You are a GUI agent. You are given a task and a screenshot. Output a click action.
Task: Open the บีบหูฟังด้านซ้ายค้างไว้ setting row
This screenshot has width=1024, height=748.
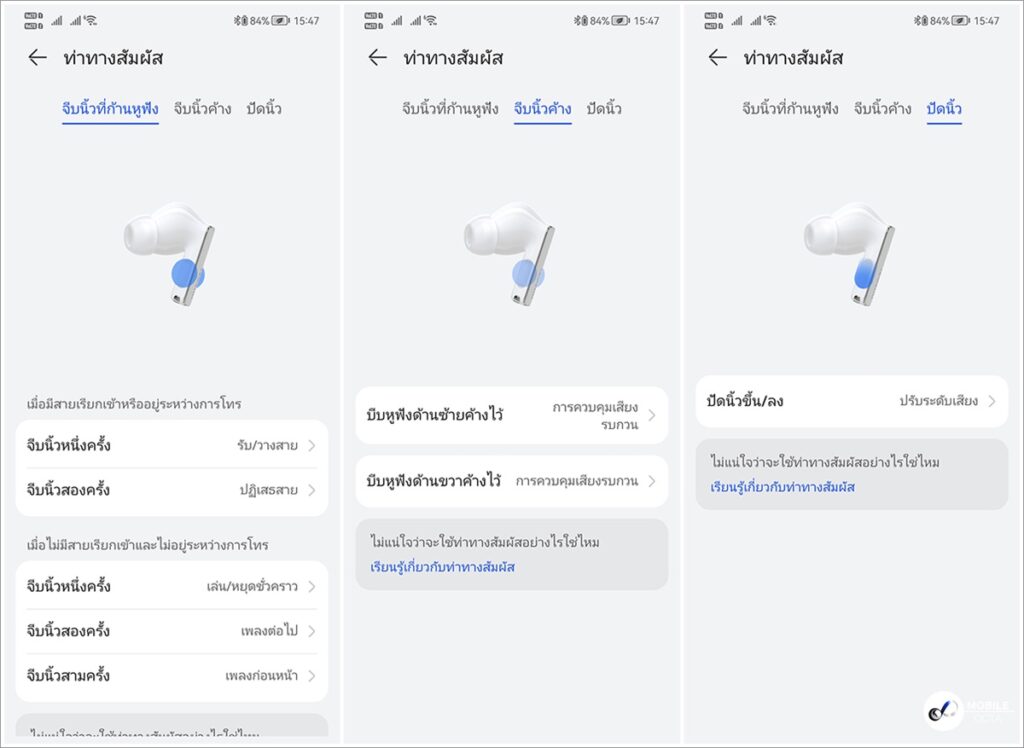511,415
